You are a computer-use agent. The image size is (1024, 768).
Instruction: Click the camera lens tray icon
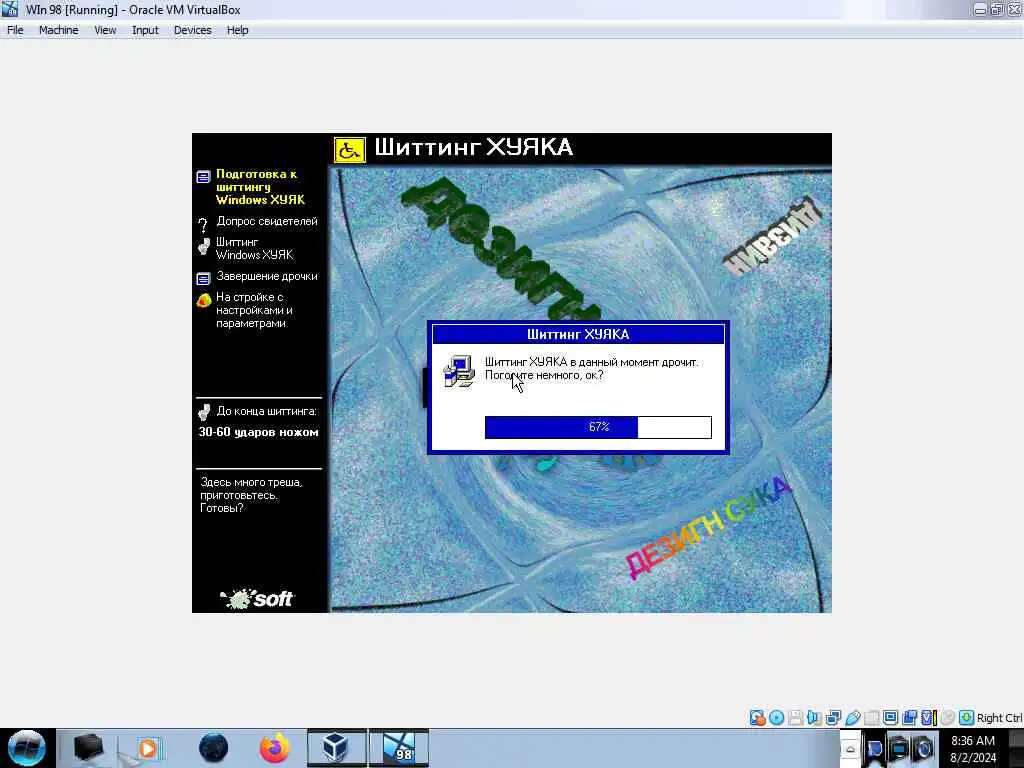click(x=922, y=748)
